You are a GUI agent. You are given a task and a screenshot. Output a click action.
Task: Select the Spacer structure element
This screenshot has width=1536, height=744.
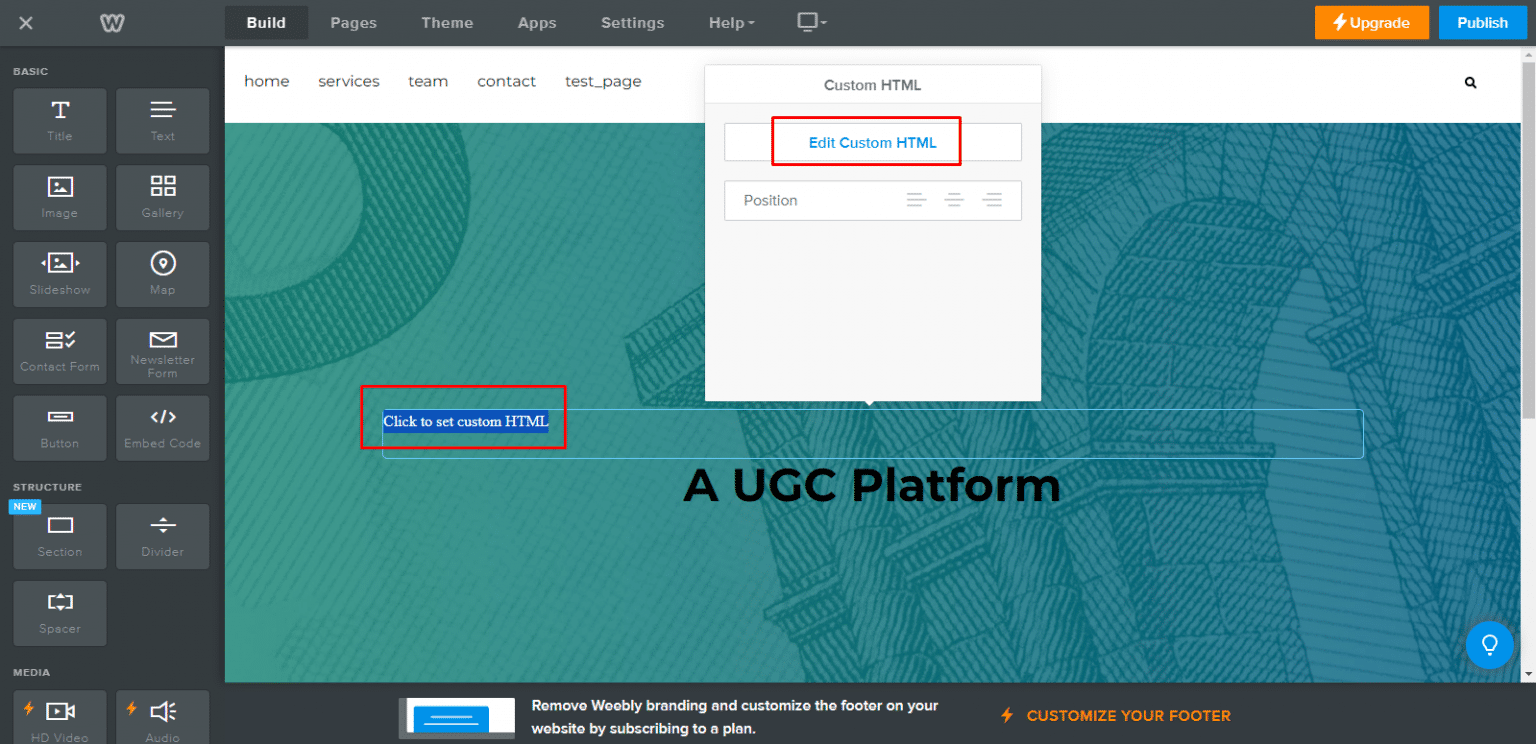[59, 613]
